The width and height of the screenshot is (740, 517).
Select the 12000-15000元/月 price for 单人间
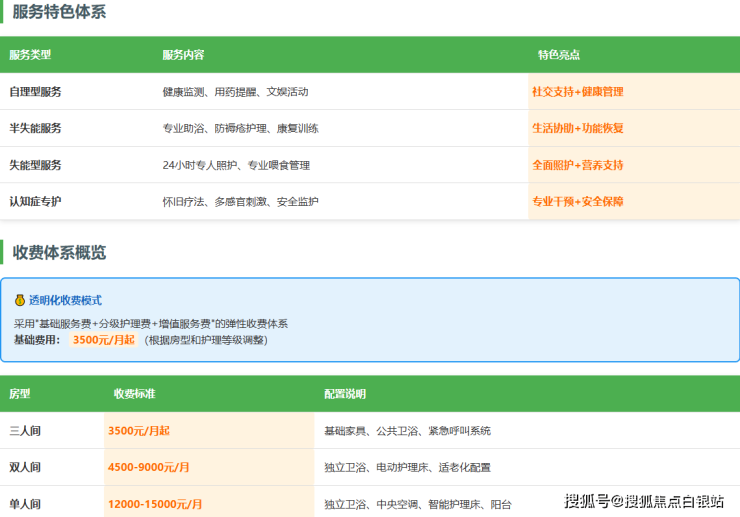pos(155,504)
